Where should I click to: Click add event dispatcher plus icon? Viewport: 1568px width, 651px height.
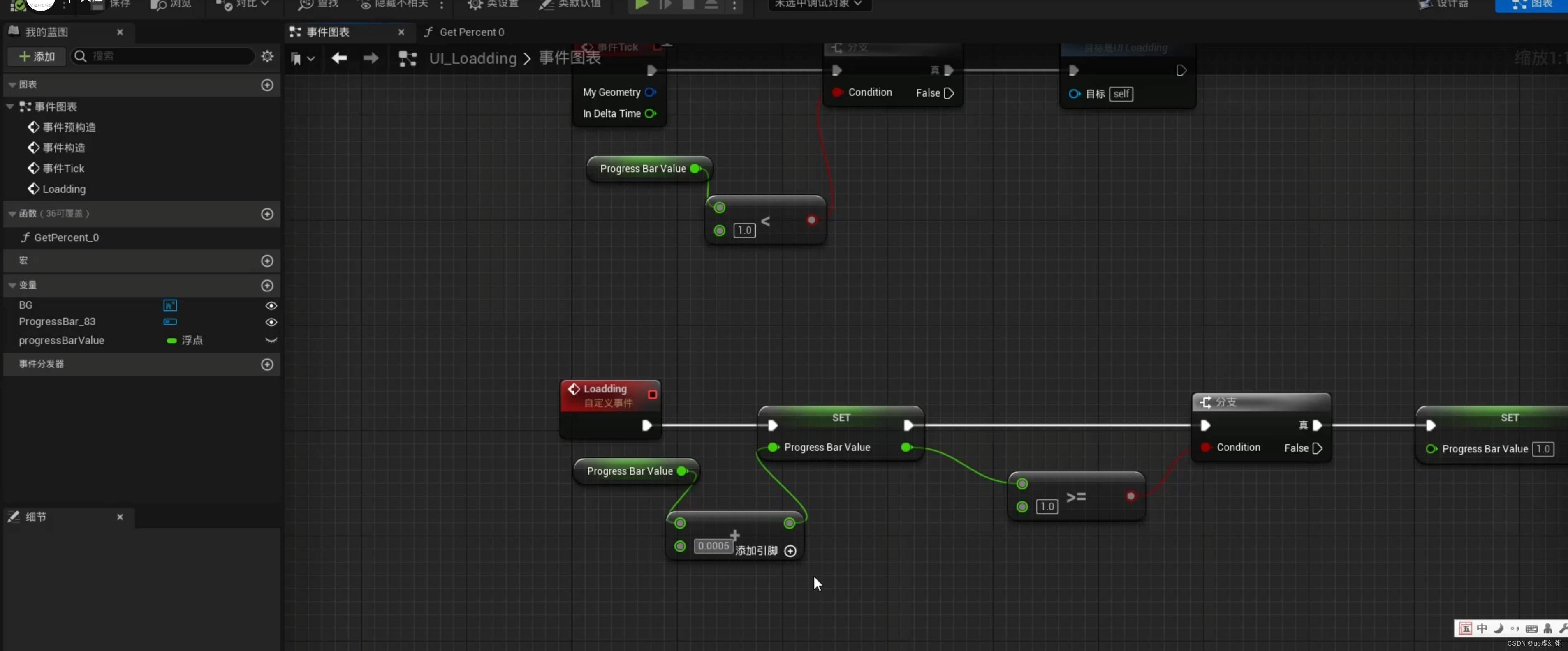pos(267,365)
